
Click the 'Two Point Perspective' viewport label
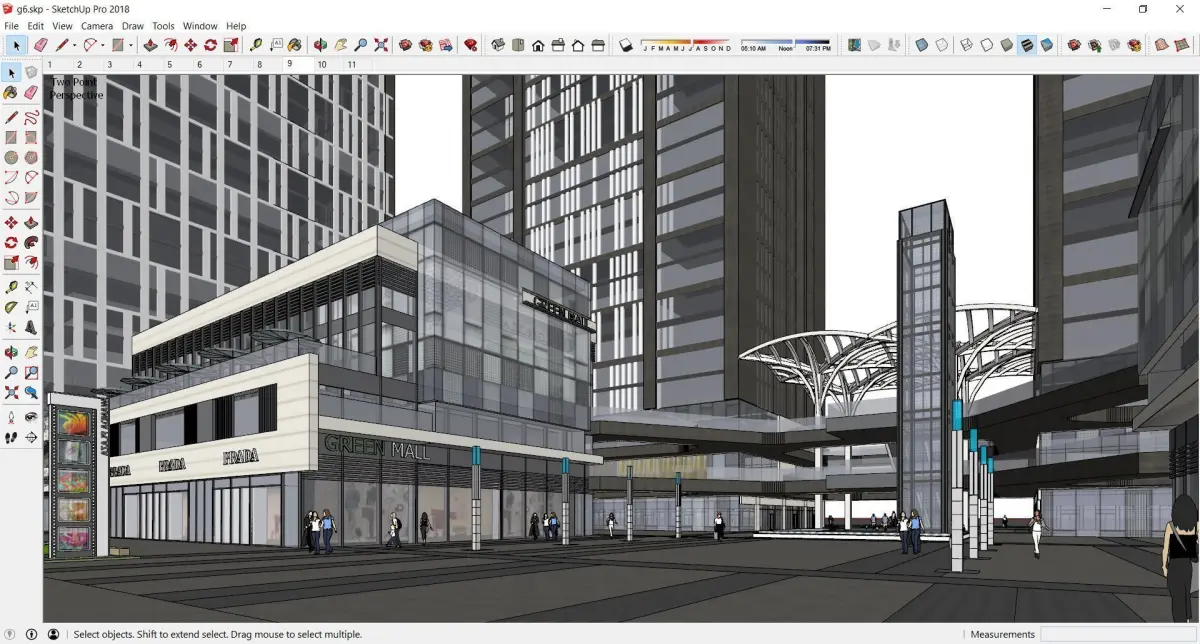[x=77, y=88]
